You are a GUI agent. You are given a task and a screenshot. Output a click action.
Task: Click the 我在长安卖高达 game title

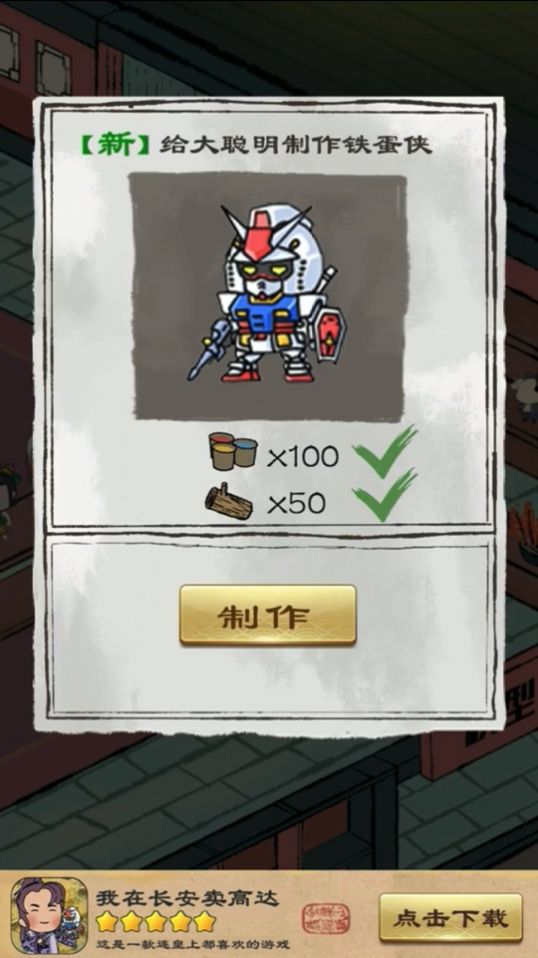click(187, 898)
